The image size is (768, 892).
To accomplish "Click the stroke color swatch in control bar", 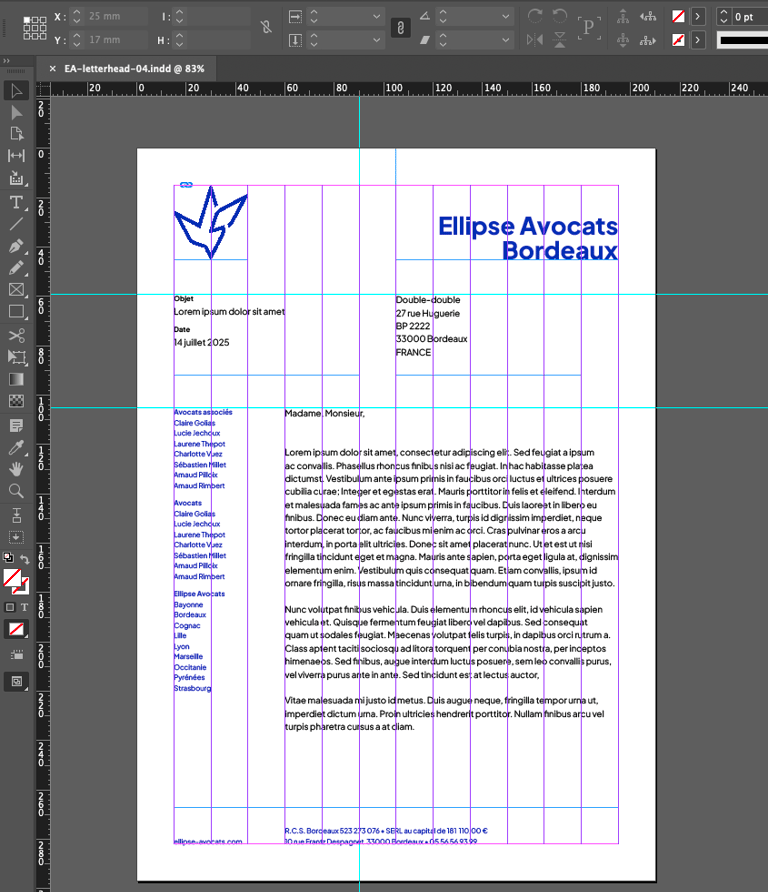I will (678, 40).
